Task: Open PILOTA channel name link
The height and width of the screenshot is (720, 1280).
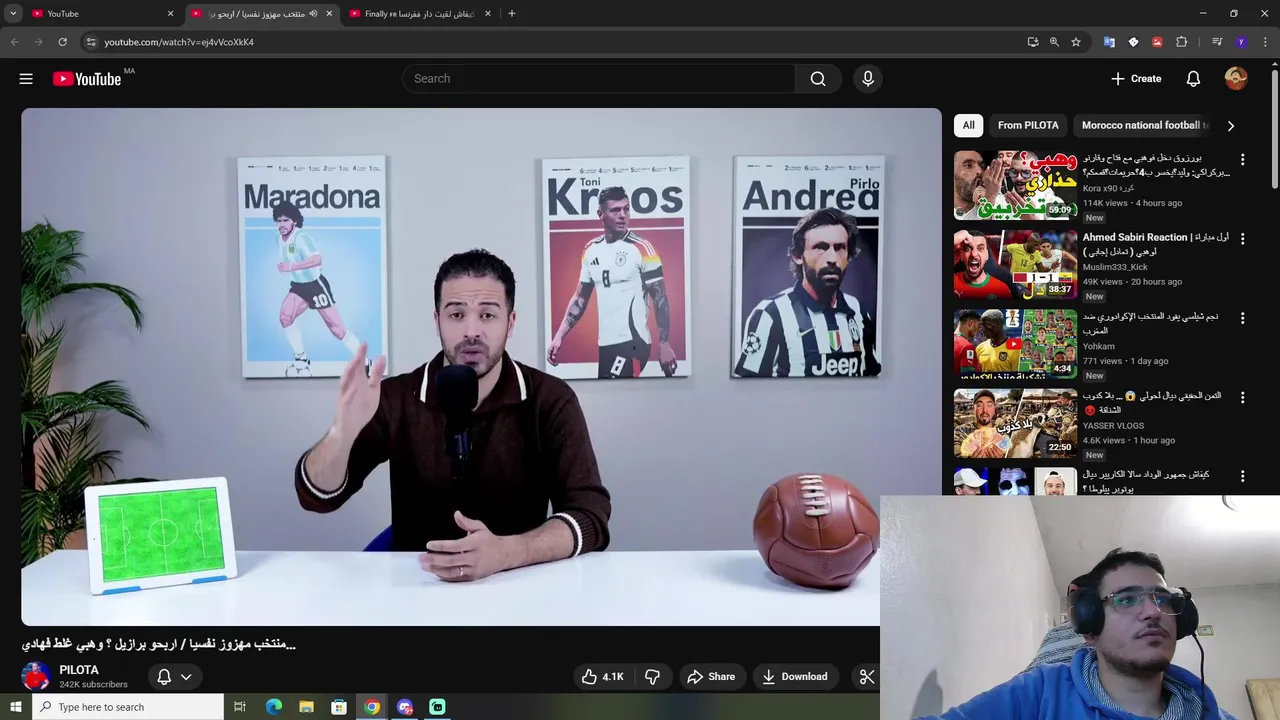Action: [79, 670]
